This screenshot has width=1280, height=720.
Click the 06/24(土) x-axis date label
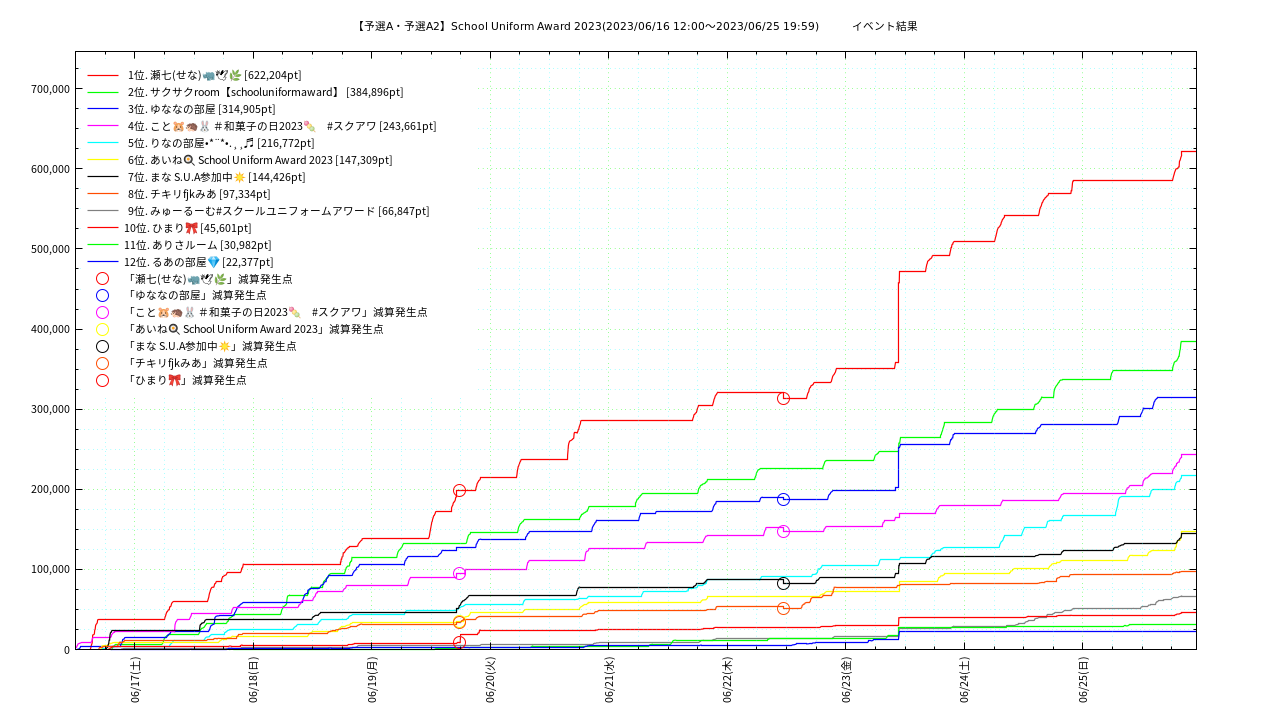click(964, 680)
